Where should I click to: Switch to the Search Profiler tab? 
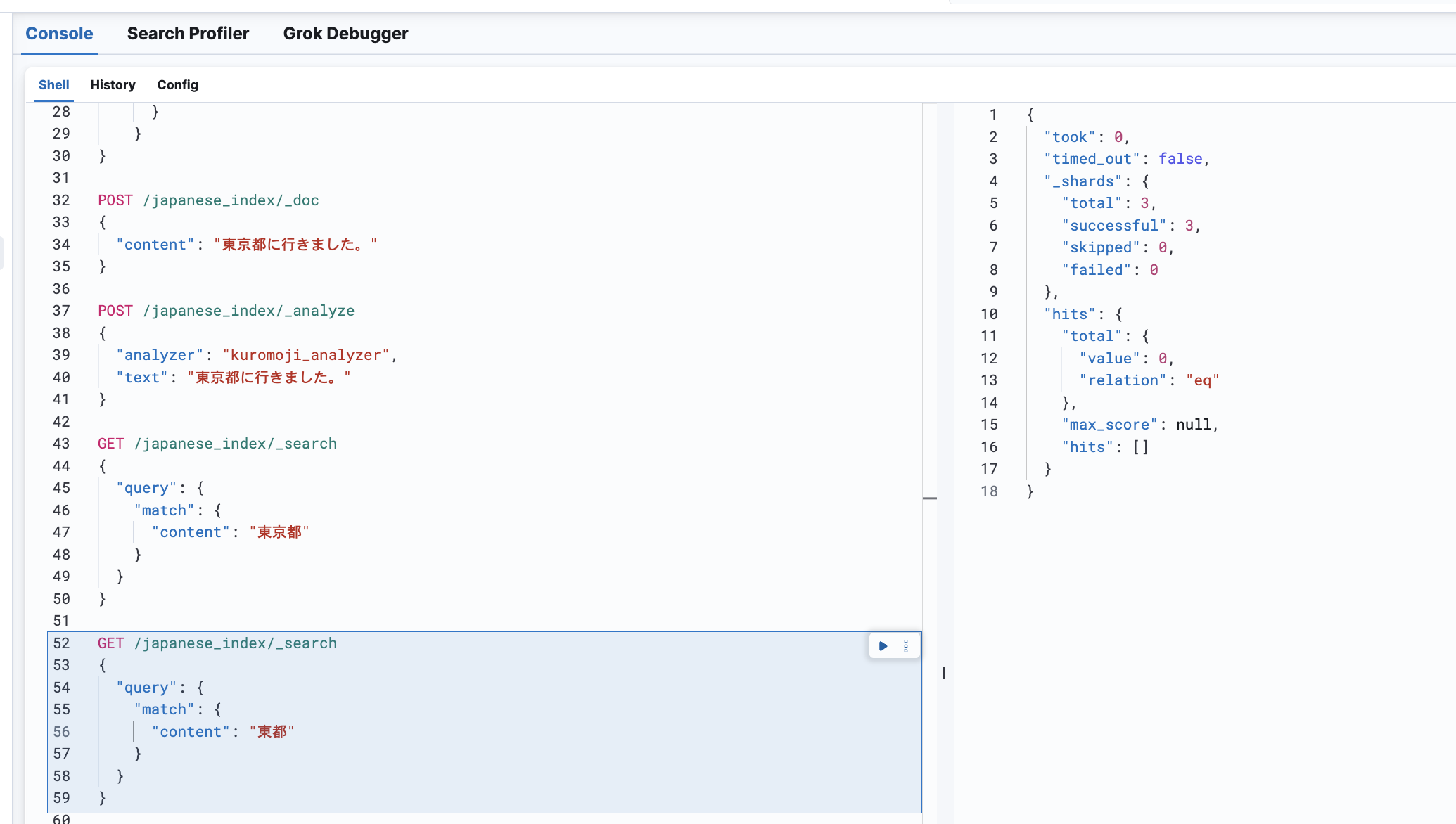click(x=188, y=34)
